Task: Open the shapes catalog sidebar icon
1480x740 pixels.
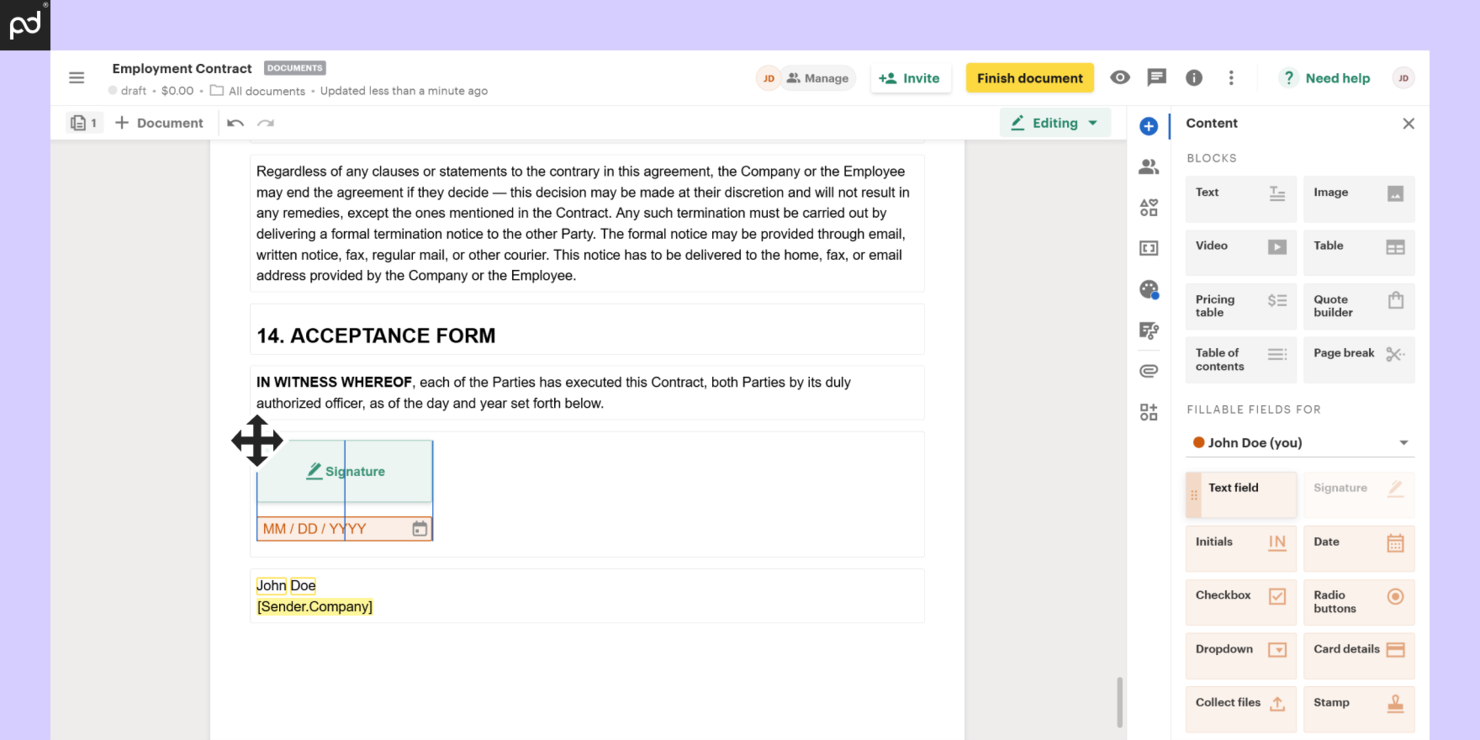Action: (1148, 208)
